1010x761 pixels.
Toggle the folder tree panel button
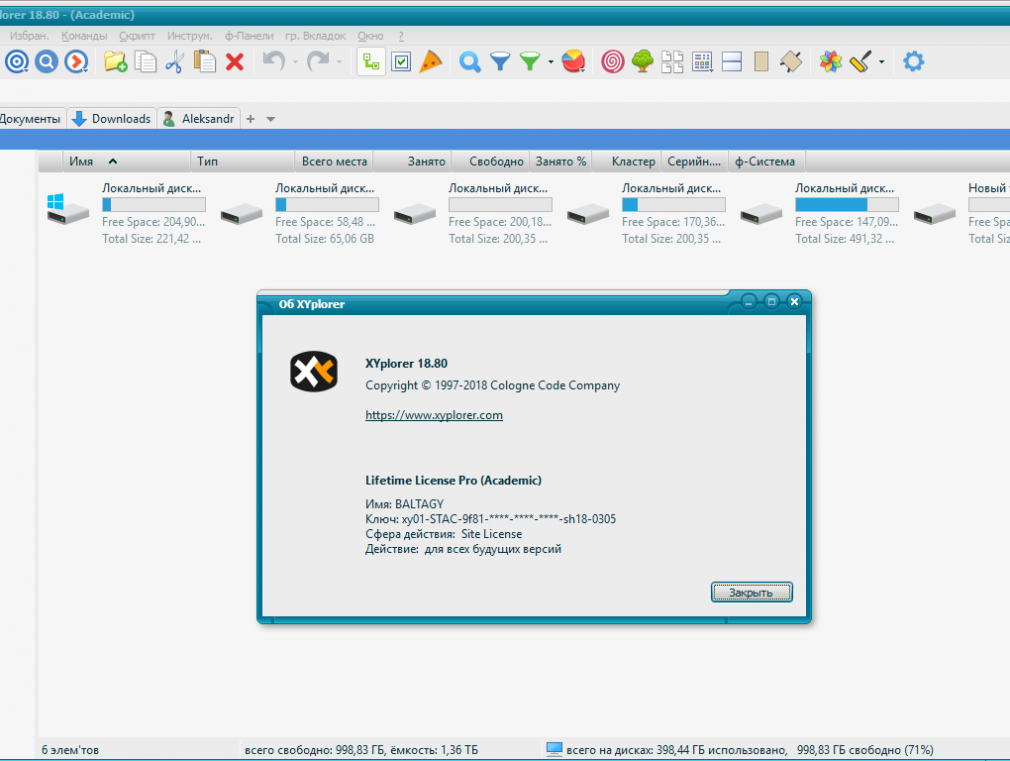pos(371,62)
